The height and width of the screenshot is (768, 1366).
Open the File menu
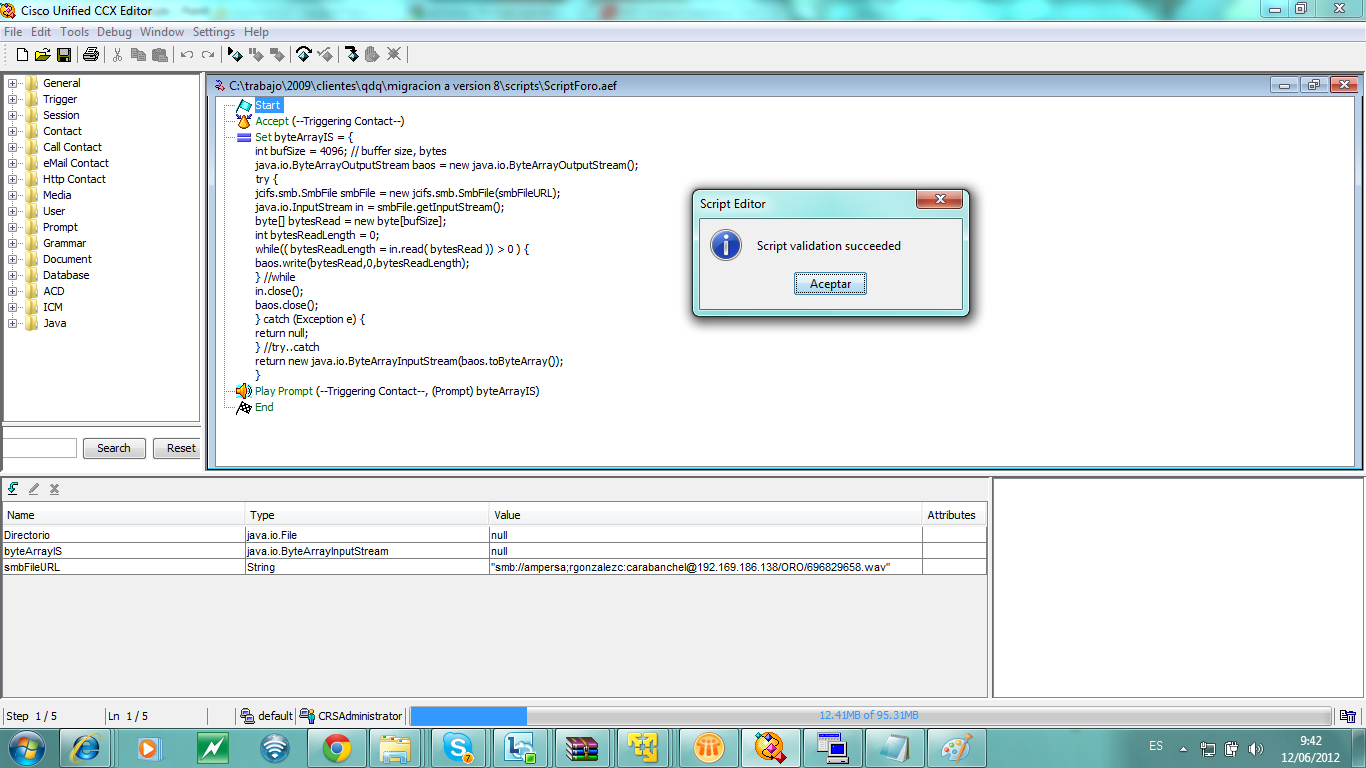[x=13, y=32]
